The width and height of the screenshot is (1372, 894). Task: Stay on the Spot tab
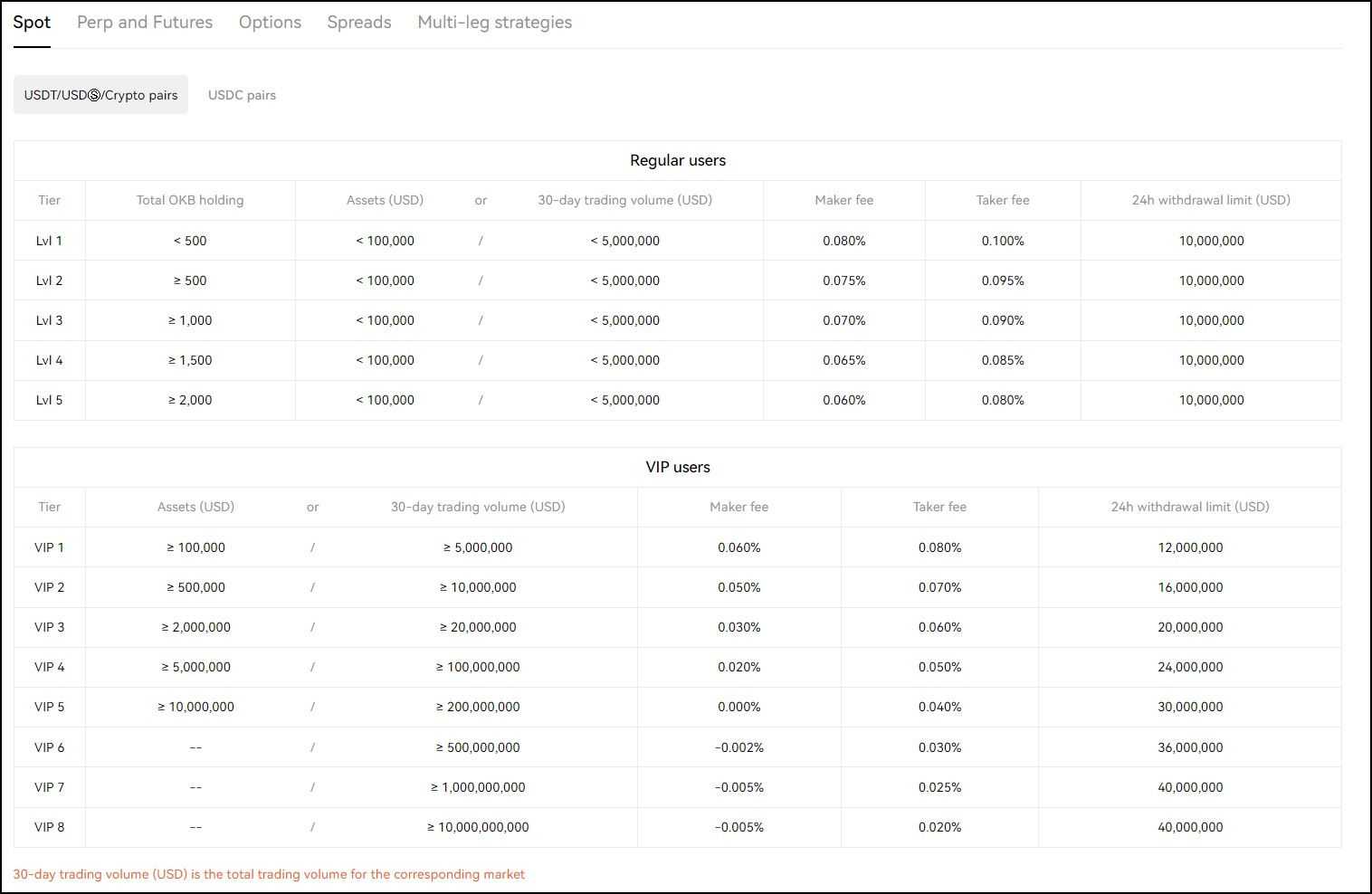pyautogui.click(x=32, y=22)
